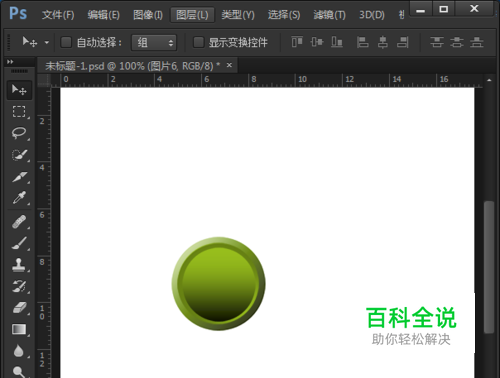Open the 图像(I) menu
The width and height of the screenshot is (500, 378).
point(148,15)
